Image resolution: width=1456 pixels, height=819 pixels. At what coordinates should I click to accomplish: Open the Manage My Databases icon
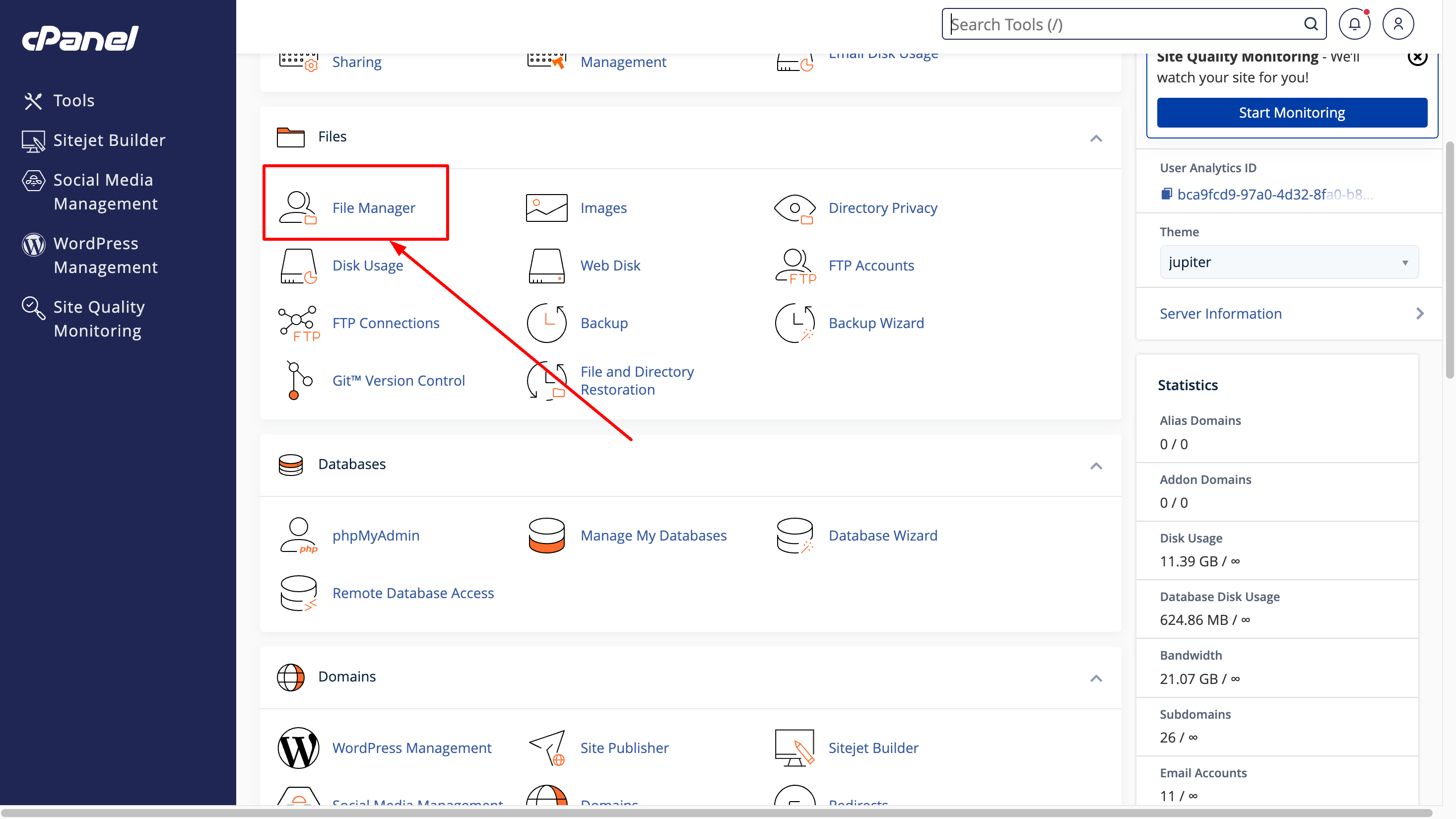coord(546,535)
